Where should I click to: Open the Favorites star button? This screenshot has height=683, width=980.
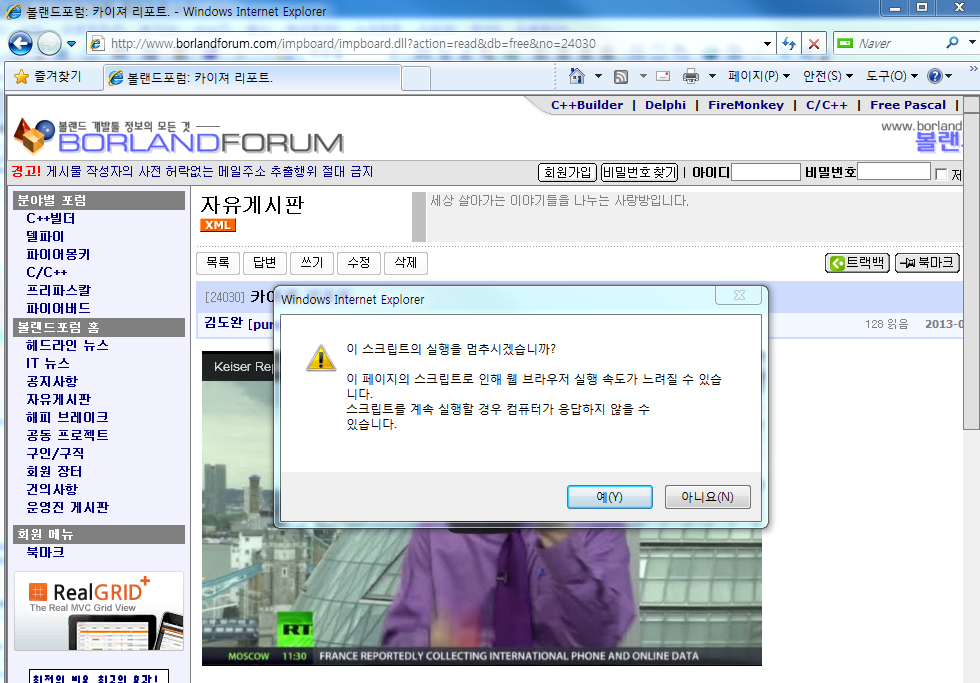pos(47,76)
